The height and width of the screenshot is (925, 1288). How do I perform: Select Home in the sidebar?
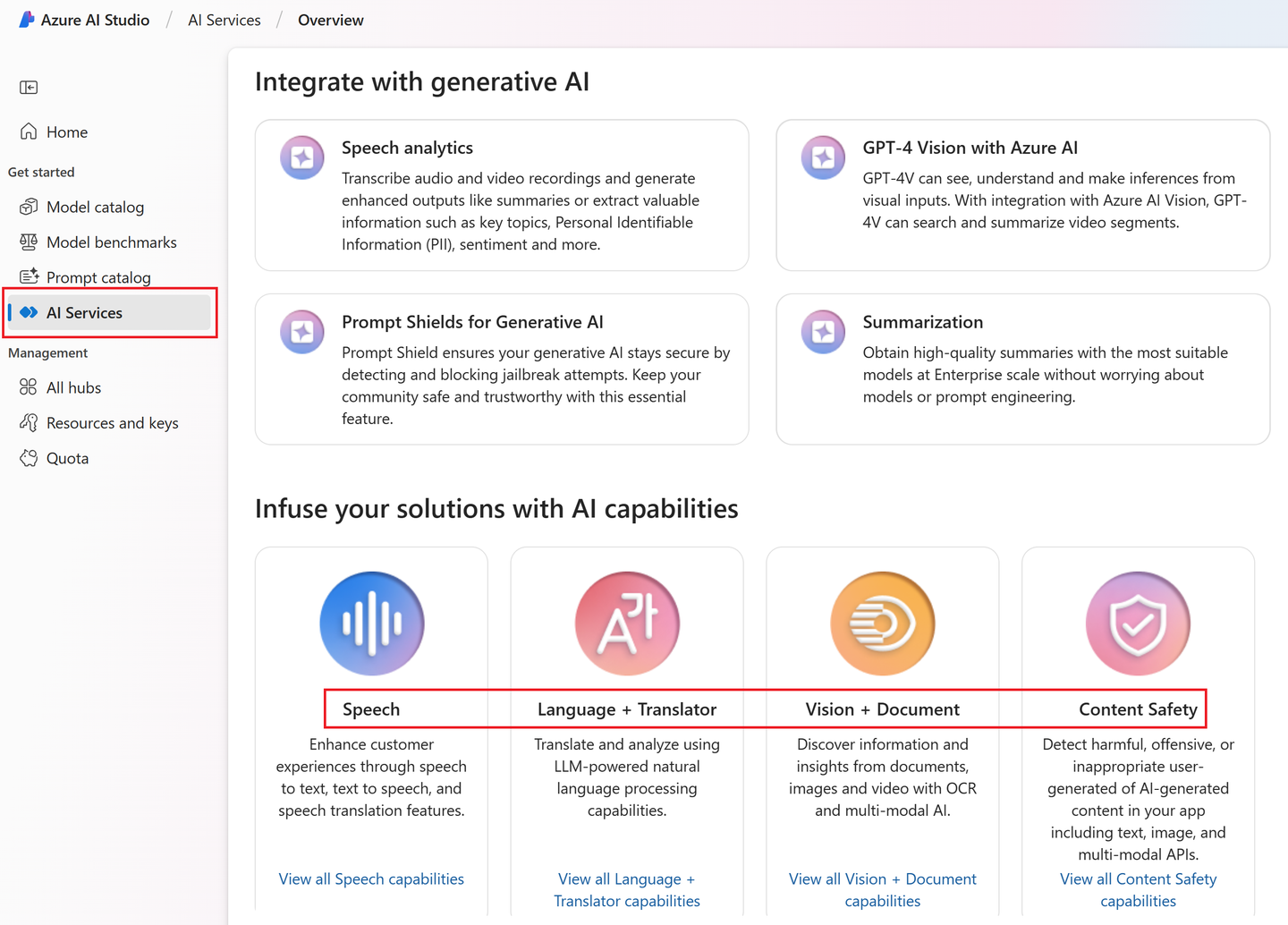point(66,132)
